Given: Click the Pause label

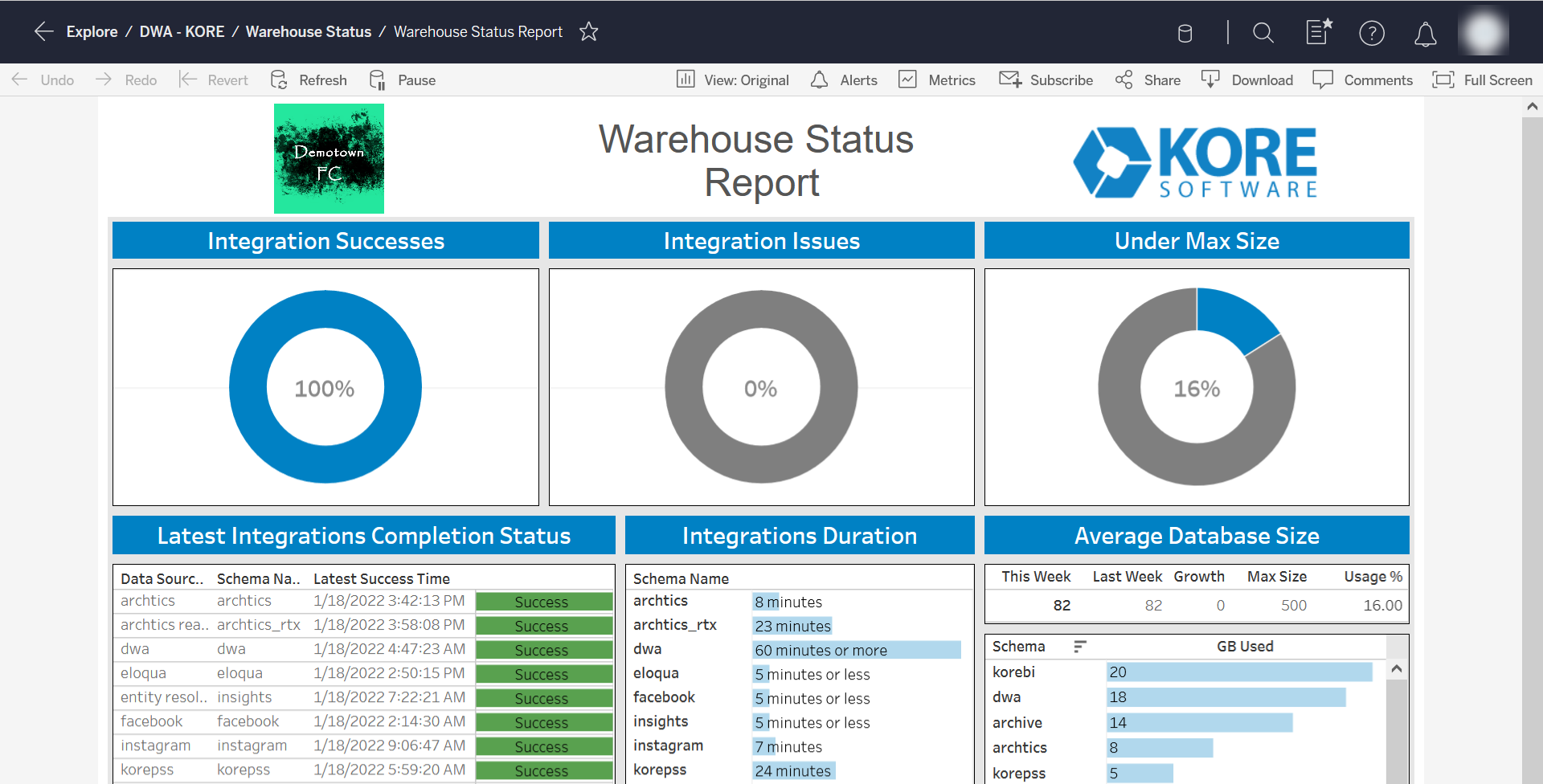Looking at the screenshot, I should click(x=417, y=80).
